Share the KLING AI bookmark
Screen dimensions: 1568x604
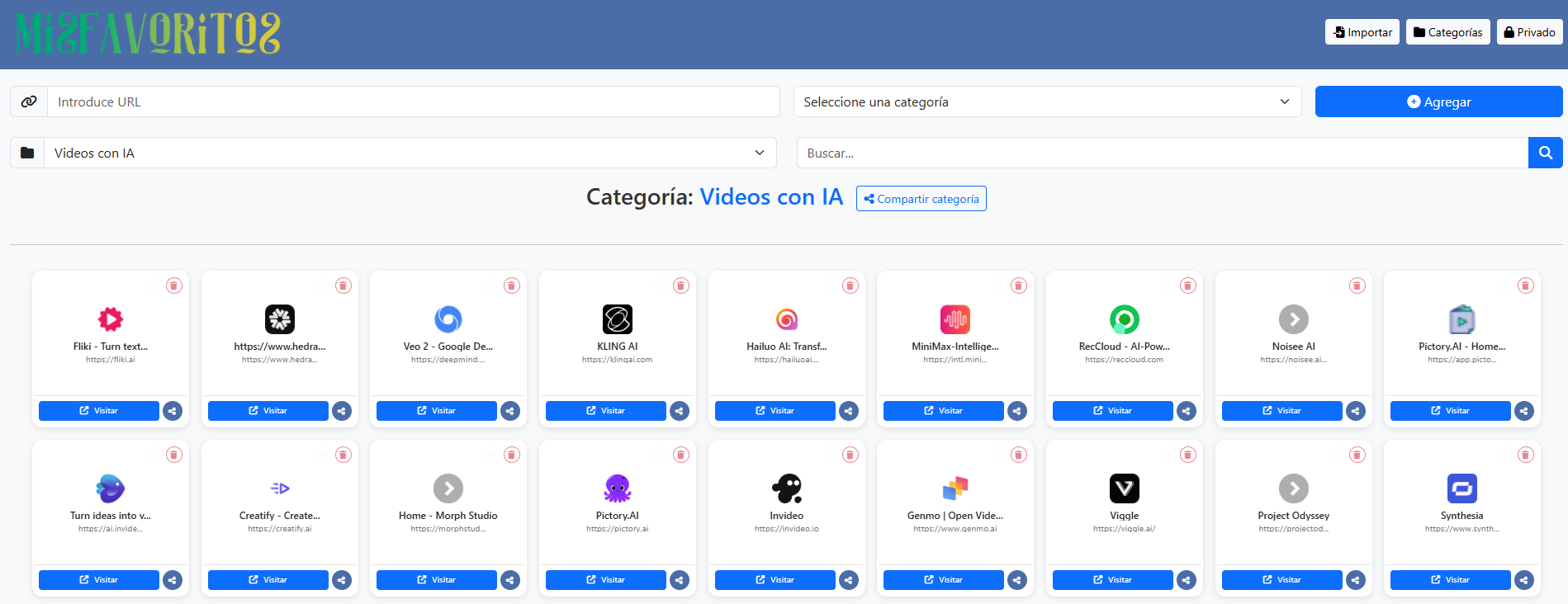point(680,411)
